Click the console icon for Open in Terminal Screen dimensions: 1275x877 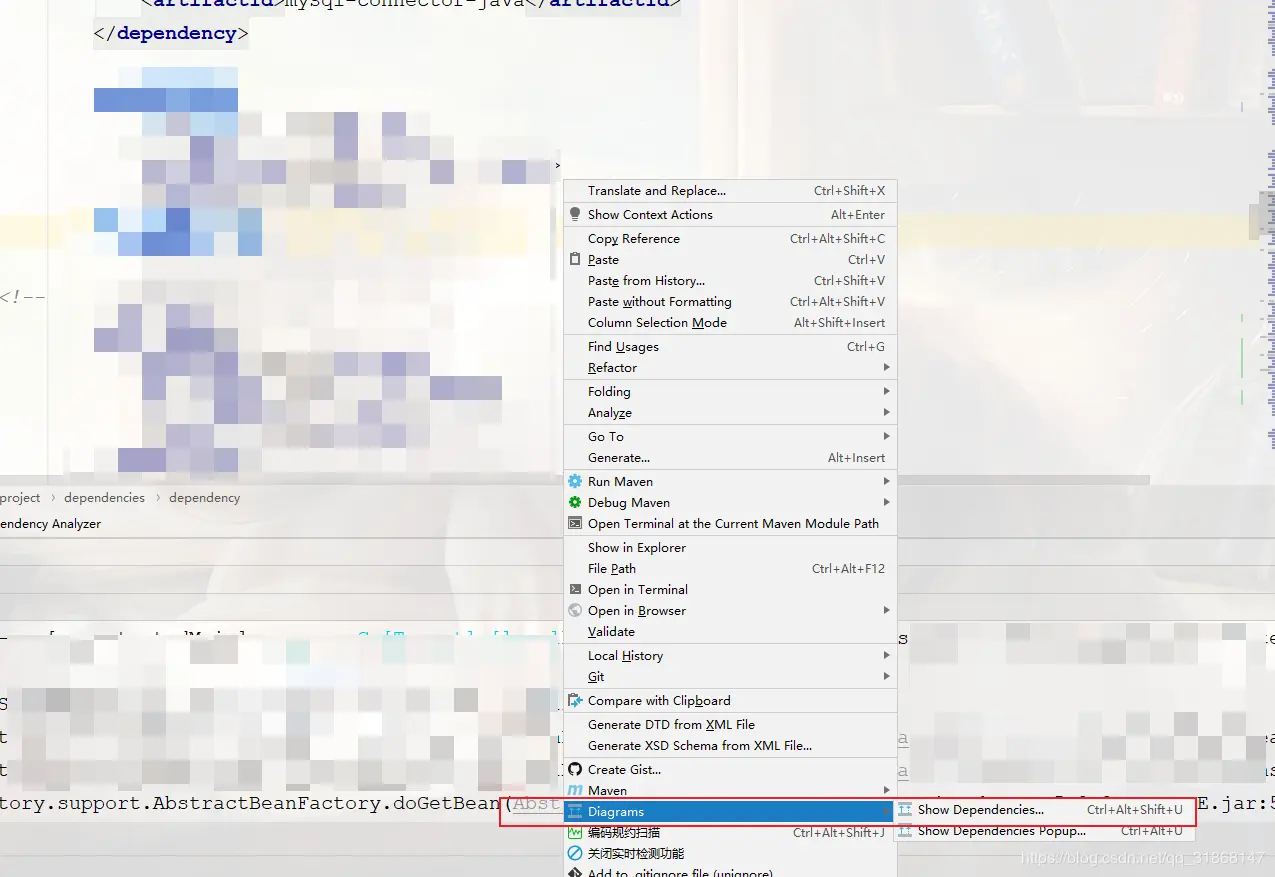click(575, 589)
